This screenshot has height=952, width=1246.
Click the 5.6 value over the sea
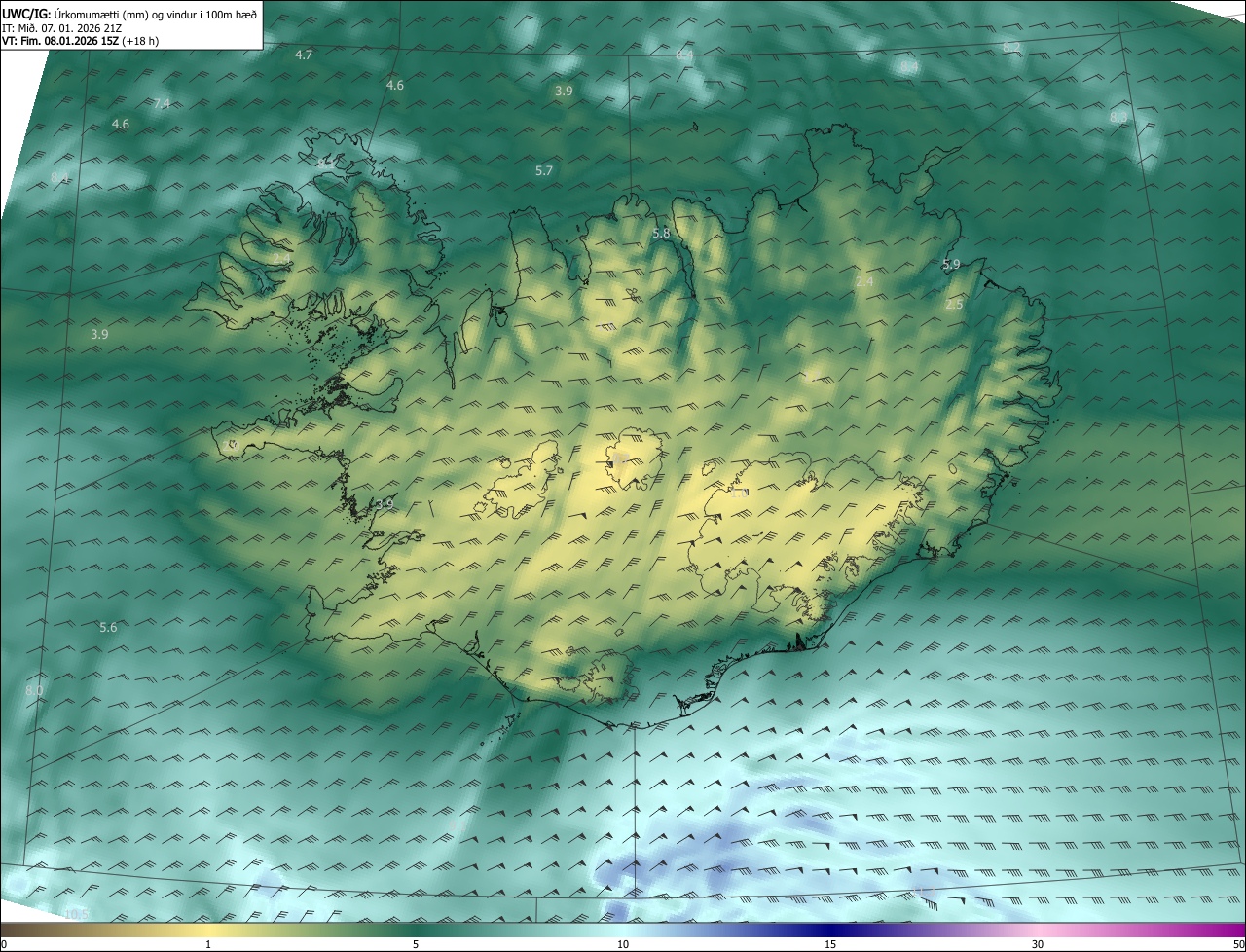tap(108, 628)
